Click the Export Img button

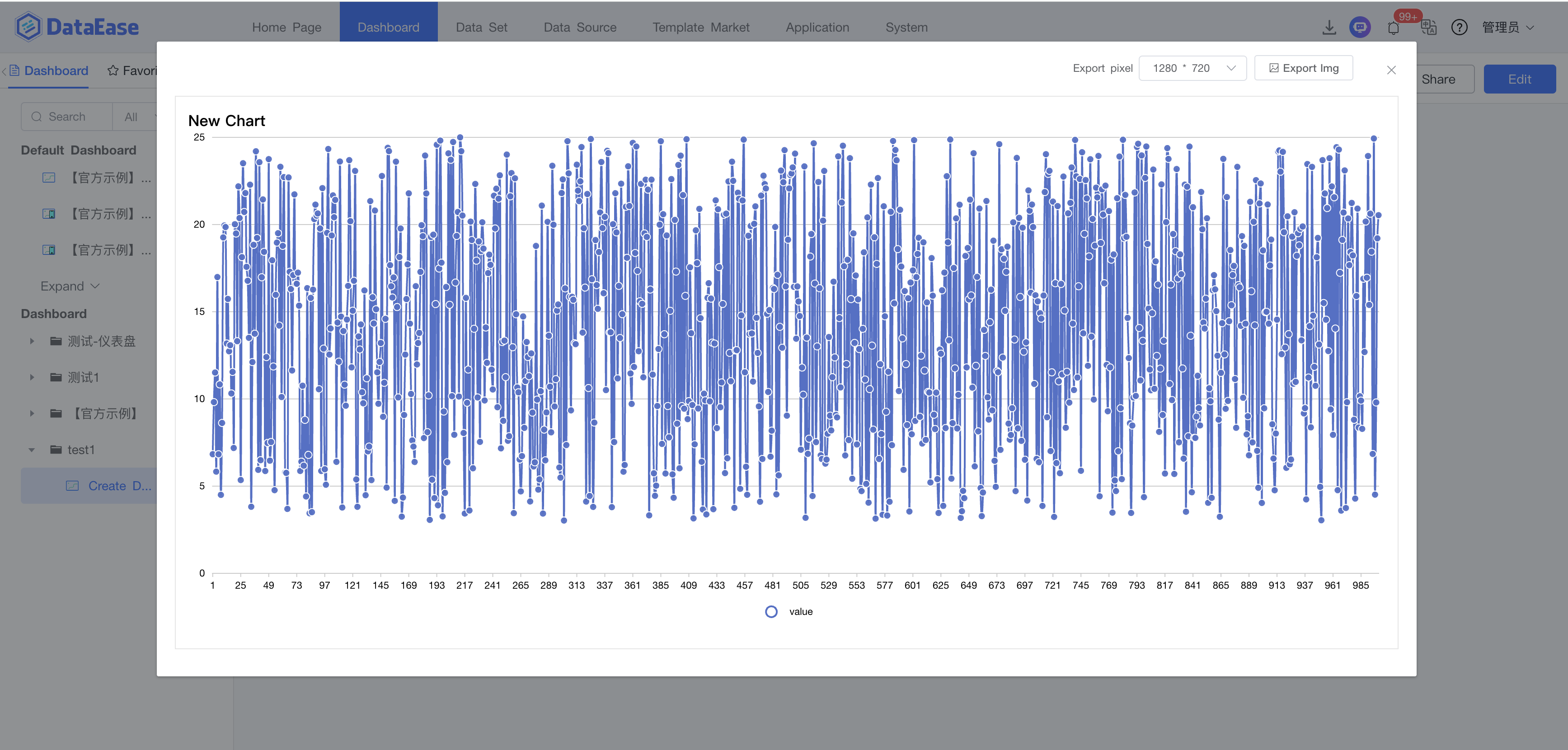point(1303,68)
